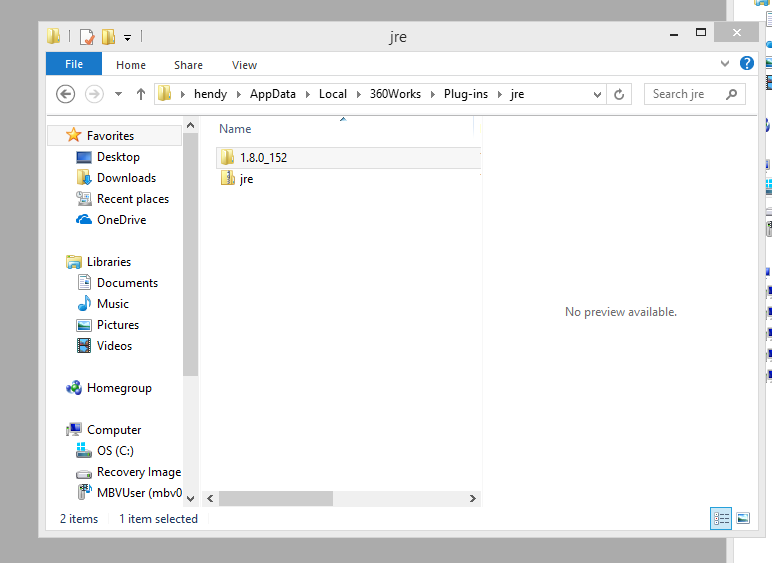Open the MBVUser network drive
The image size is (772, 563).
tap(139, 493)
